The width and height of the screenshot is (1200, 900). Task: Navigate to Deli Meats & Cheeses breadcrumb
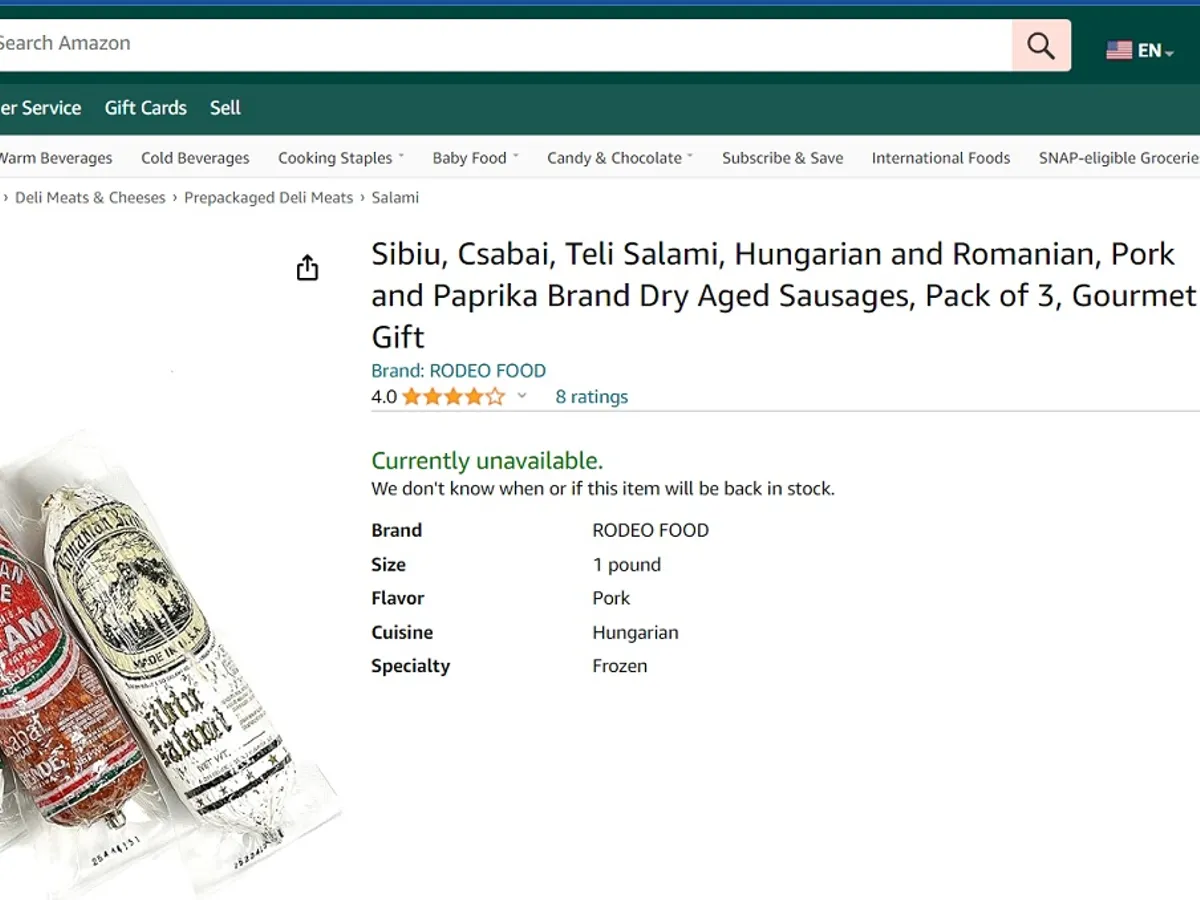(90, 198)
